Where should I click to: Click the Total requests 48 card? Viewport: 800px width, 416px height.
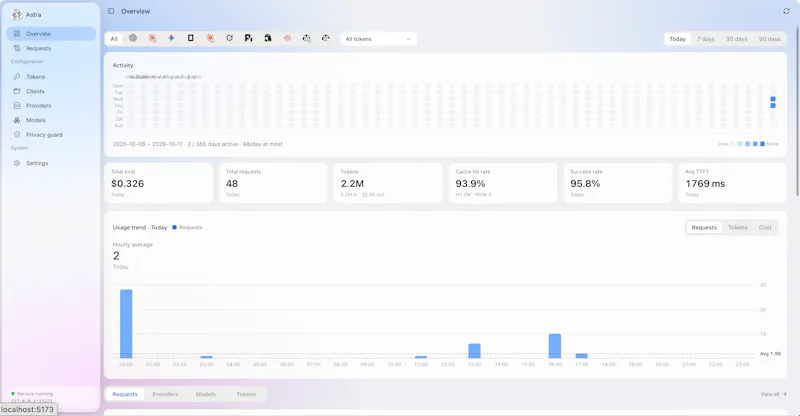tap(273, 183)
